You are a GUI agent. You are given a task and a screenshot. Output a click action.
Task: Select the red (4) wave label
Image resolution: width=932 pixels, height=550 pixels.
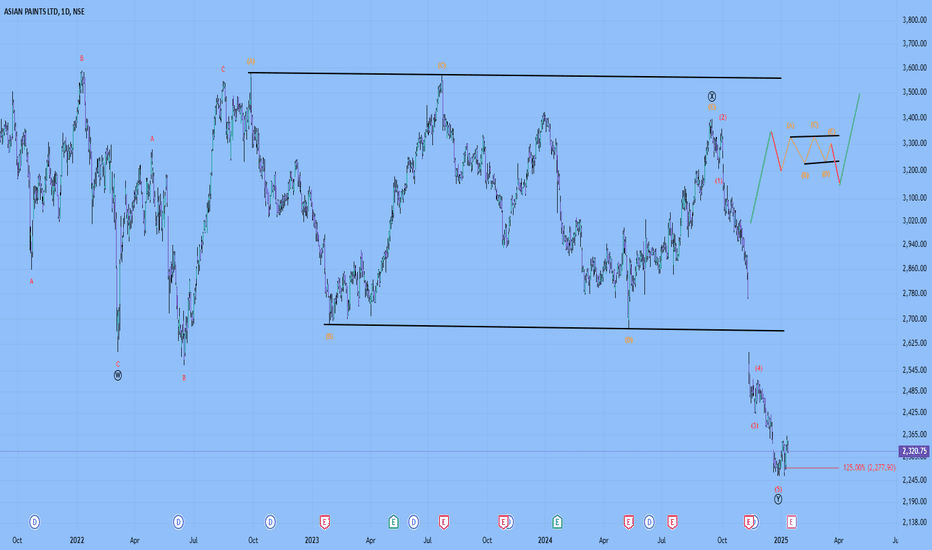[x=759, y=369]
